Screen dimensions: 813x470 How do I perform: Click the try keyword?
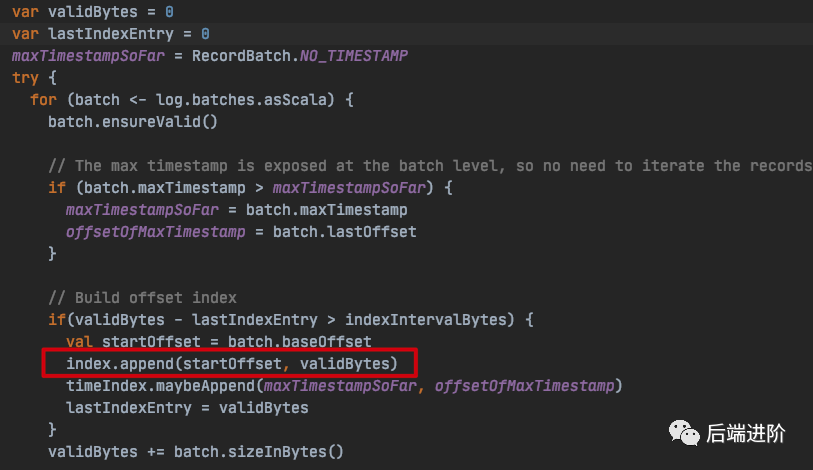[x=26, y=77]
